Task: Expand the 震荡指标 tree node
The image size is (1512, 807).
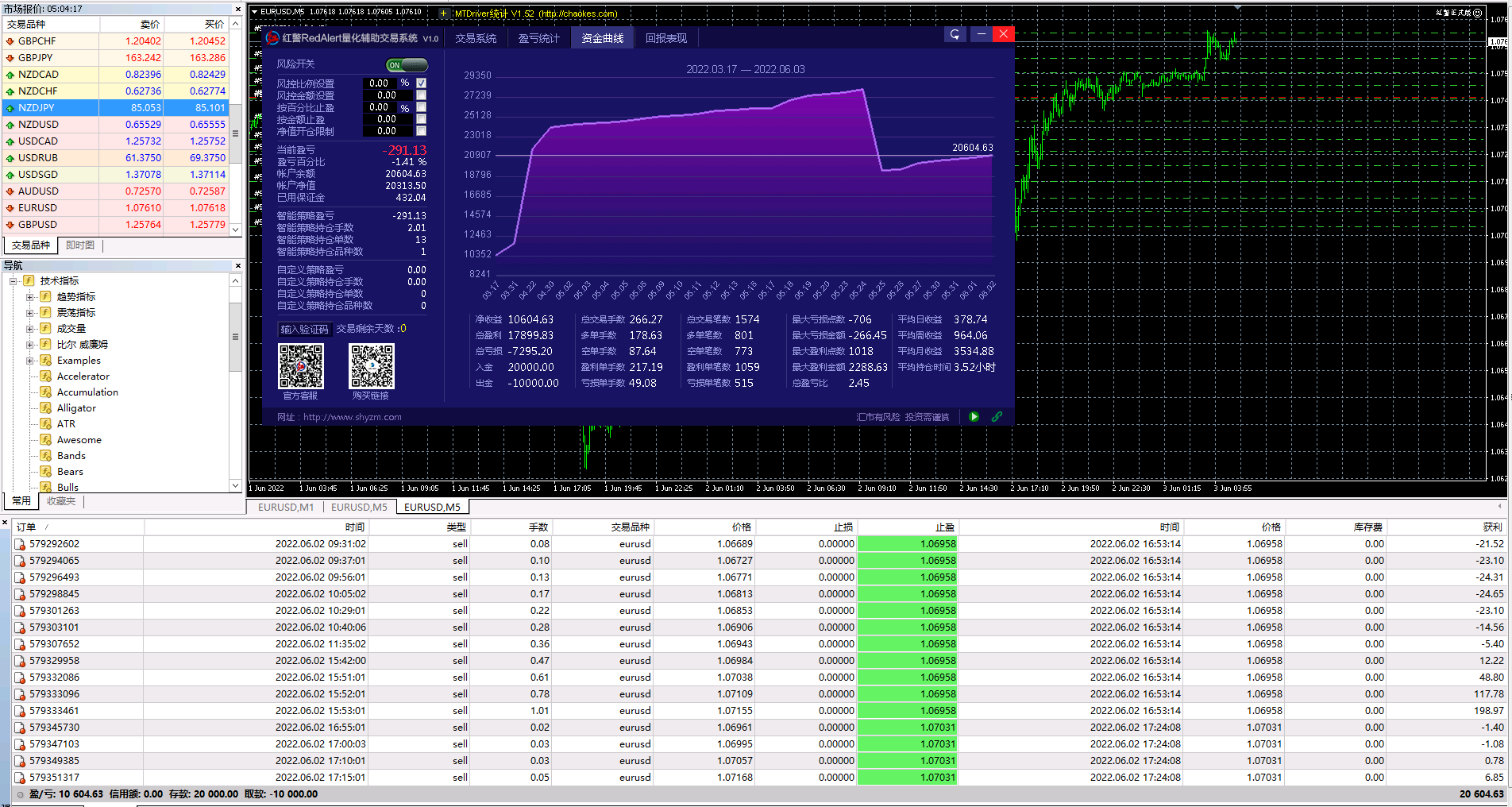Action: click(30, 313)
